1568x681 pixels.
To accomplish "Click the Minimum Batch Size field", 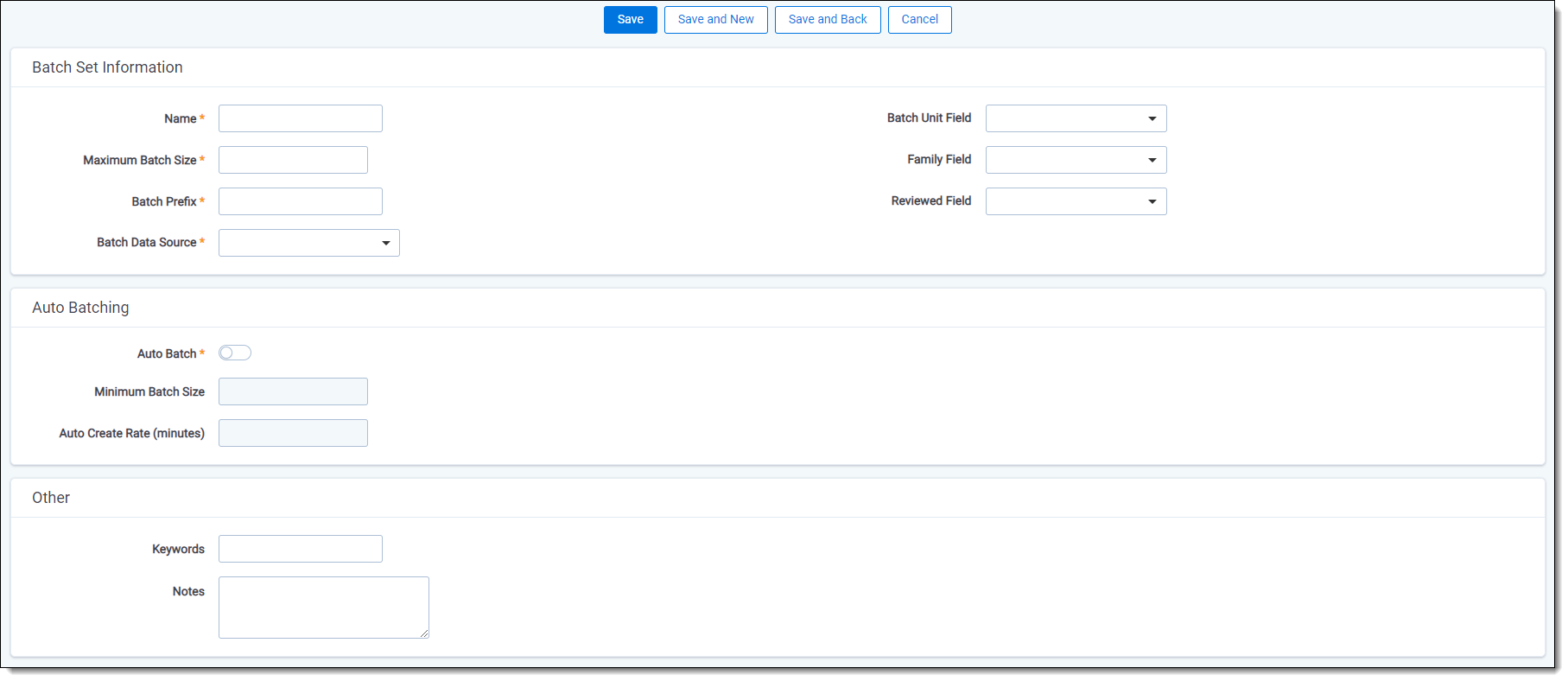I will 293,391.
